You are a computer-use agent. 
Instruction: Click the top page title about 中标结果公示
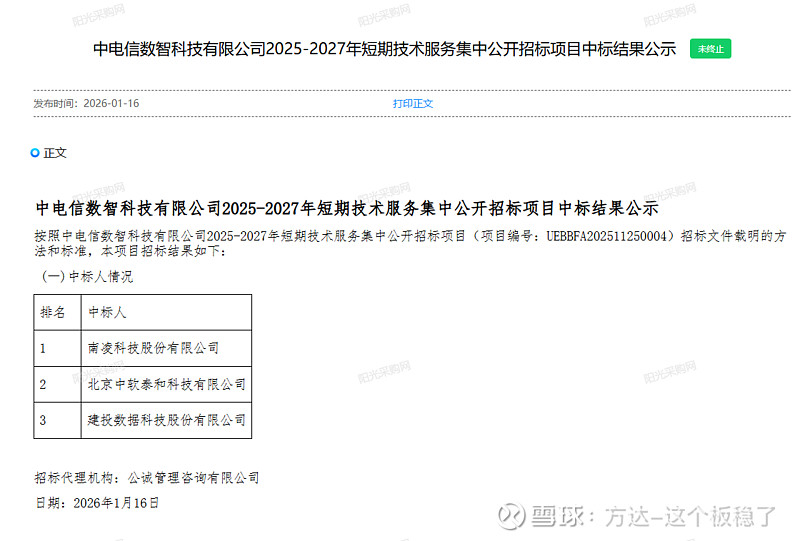point(384,49)
